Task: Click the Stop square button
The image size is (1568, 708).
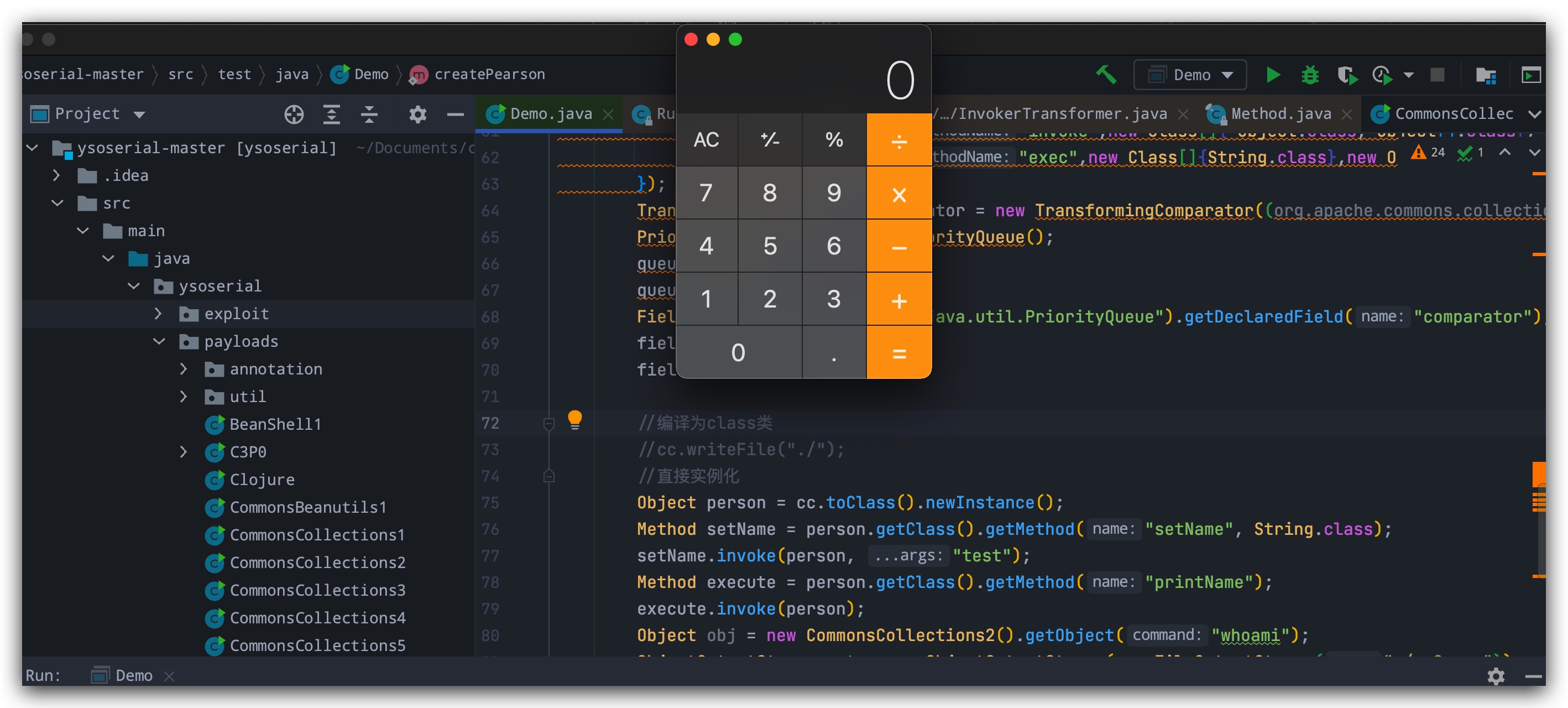Action: [x=1437, y=75]
